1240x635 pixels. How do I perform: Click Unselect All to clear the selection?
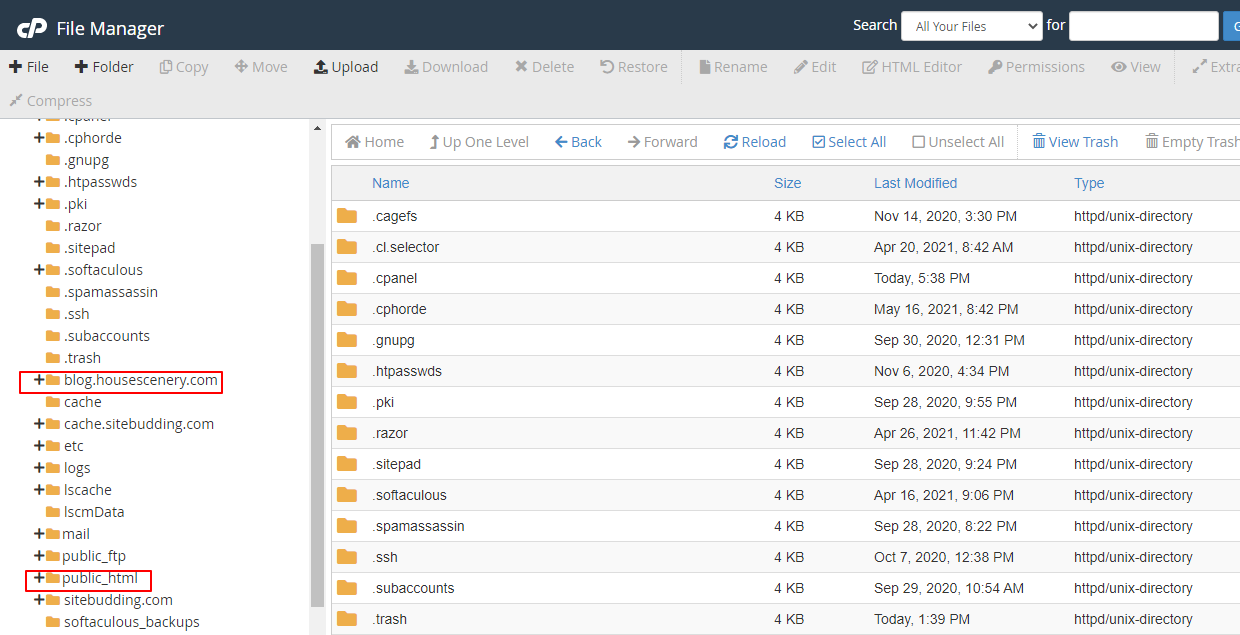(957, 141)
